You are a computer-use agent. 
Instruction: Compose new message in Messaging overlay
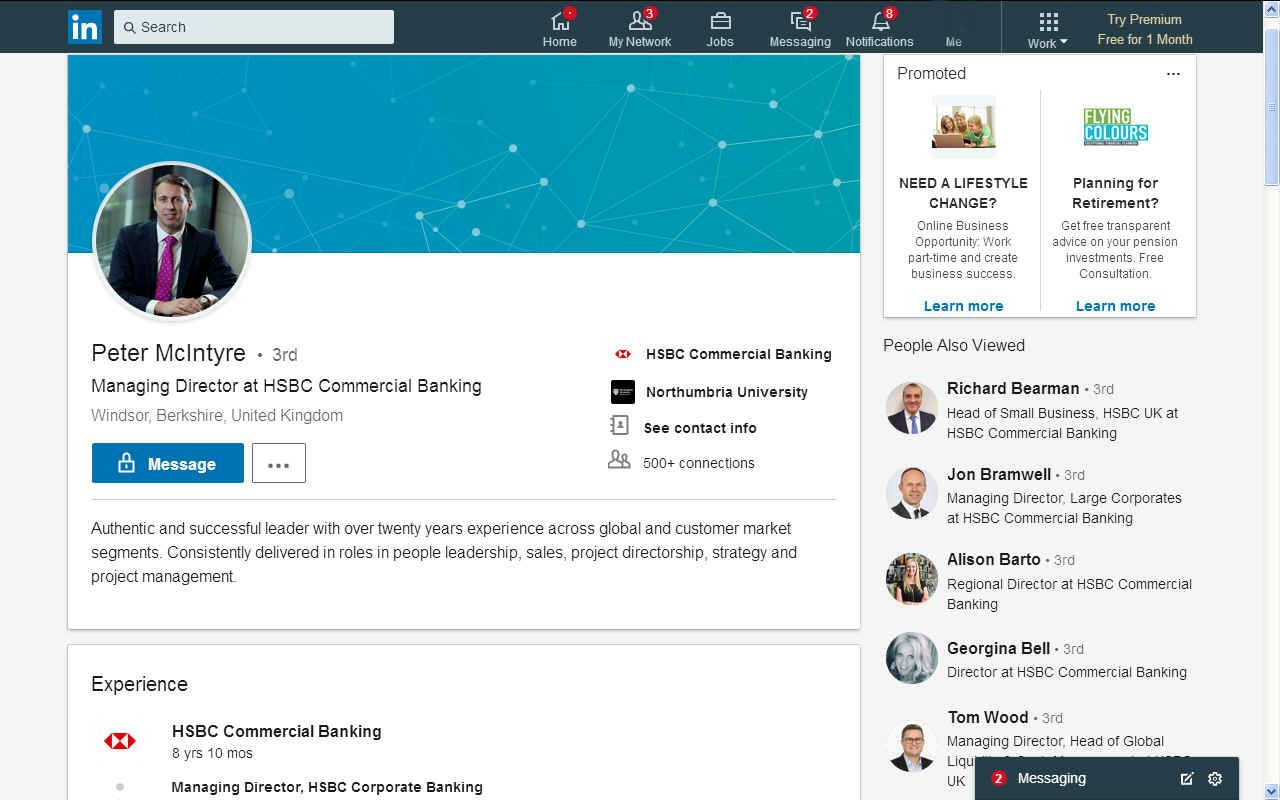[1187, 779]
